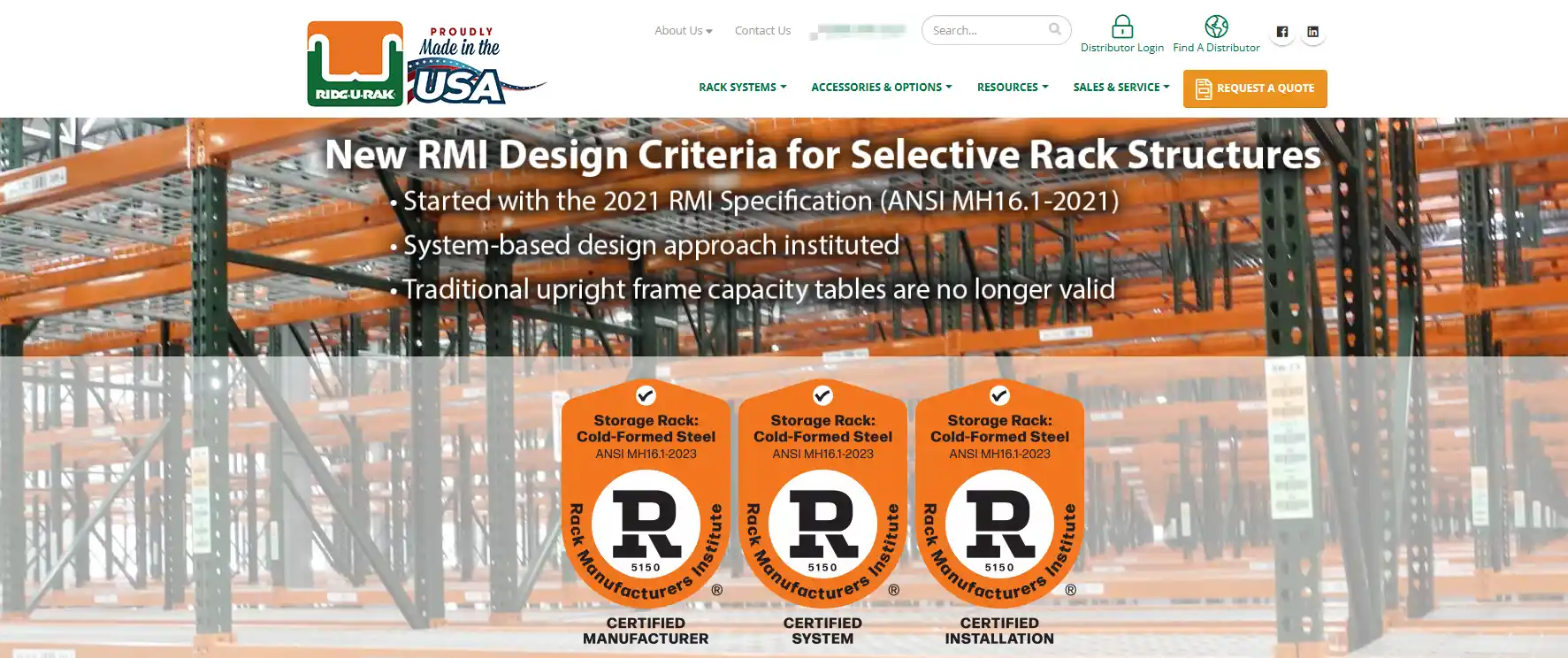Open the Distributor Login padlock icon
The image size is (1568, 658).
(x=1122, y=26)
